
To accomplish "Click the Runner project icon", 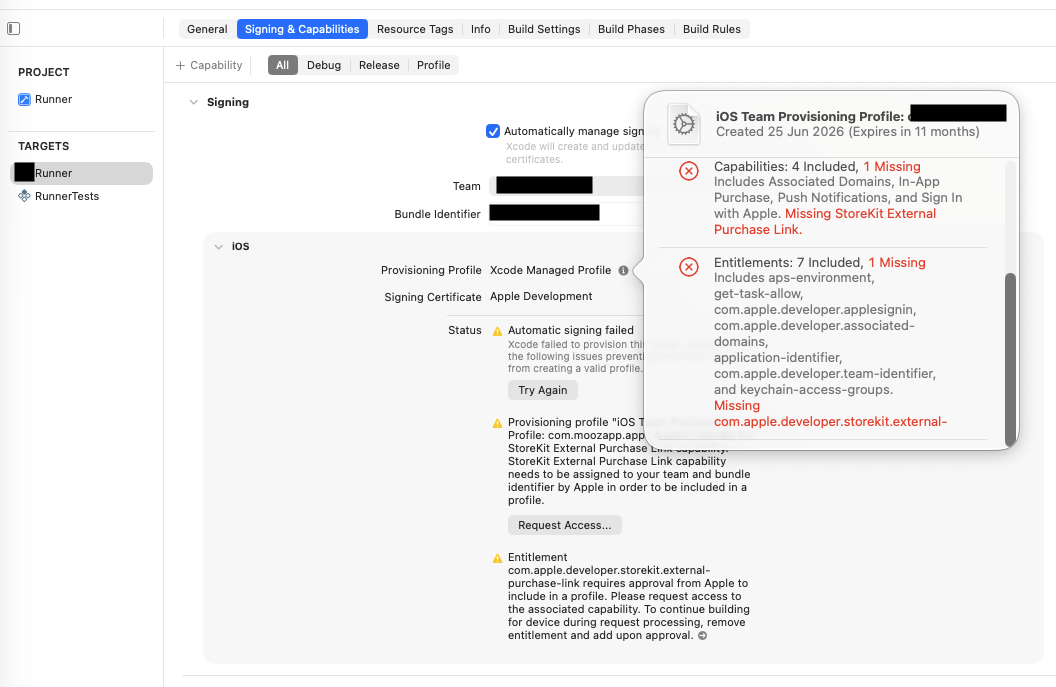I will [x=24, y=100].
